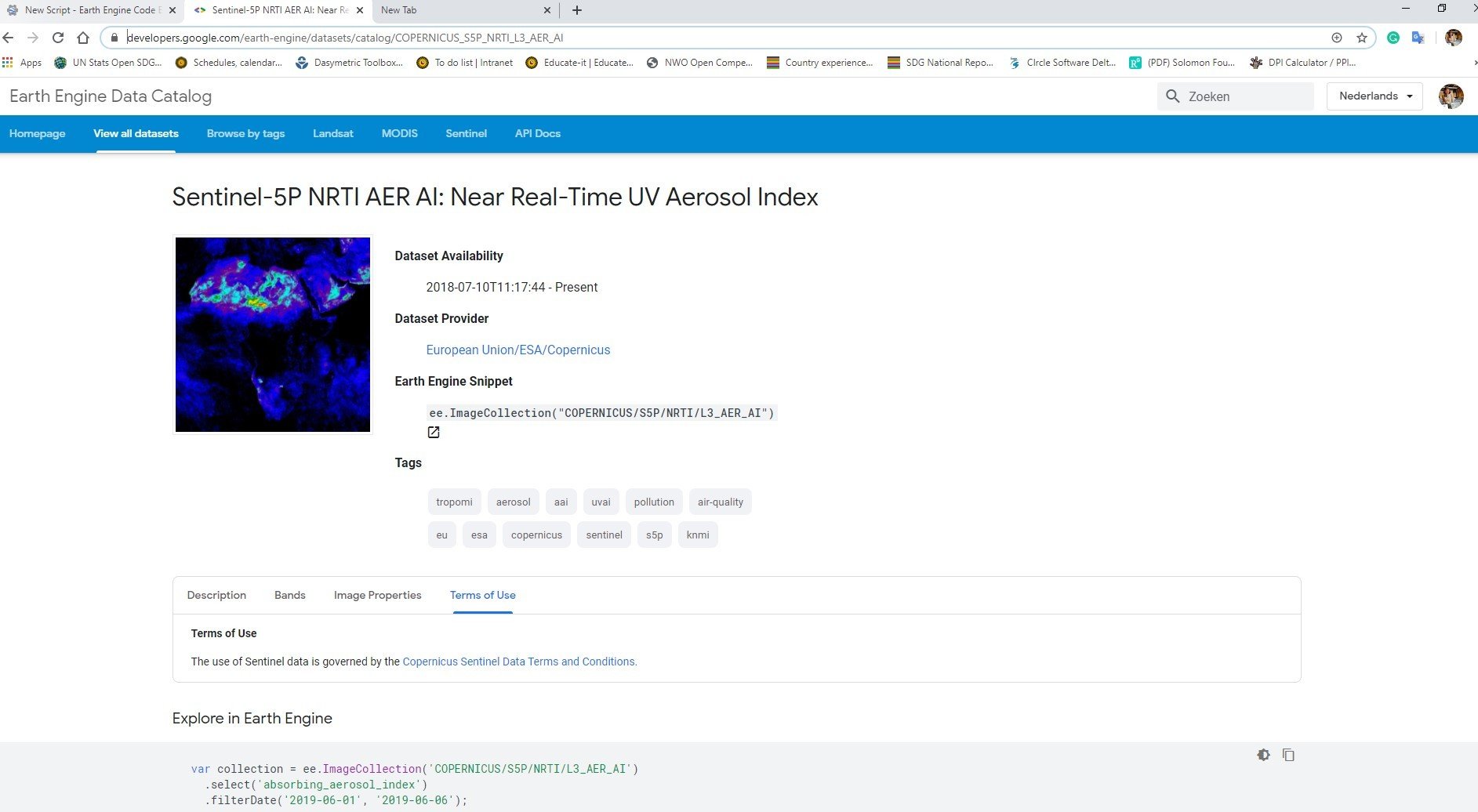Click the aerosol index dataset thumbnail
The width and height of the screenshot is (1478, 812).
(x=273, y=335)
